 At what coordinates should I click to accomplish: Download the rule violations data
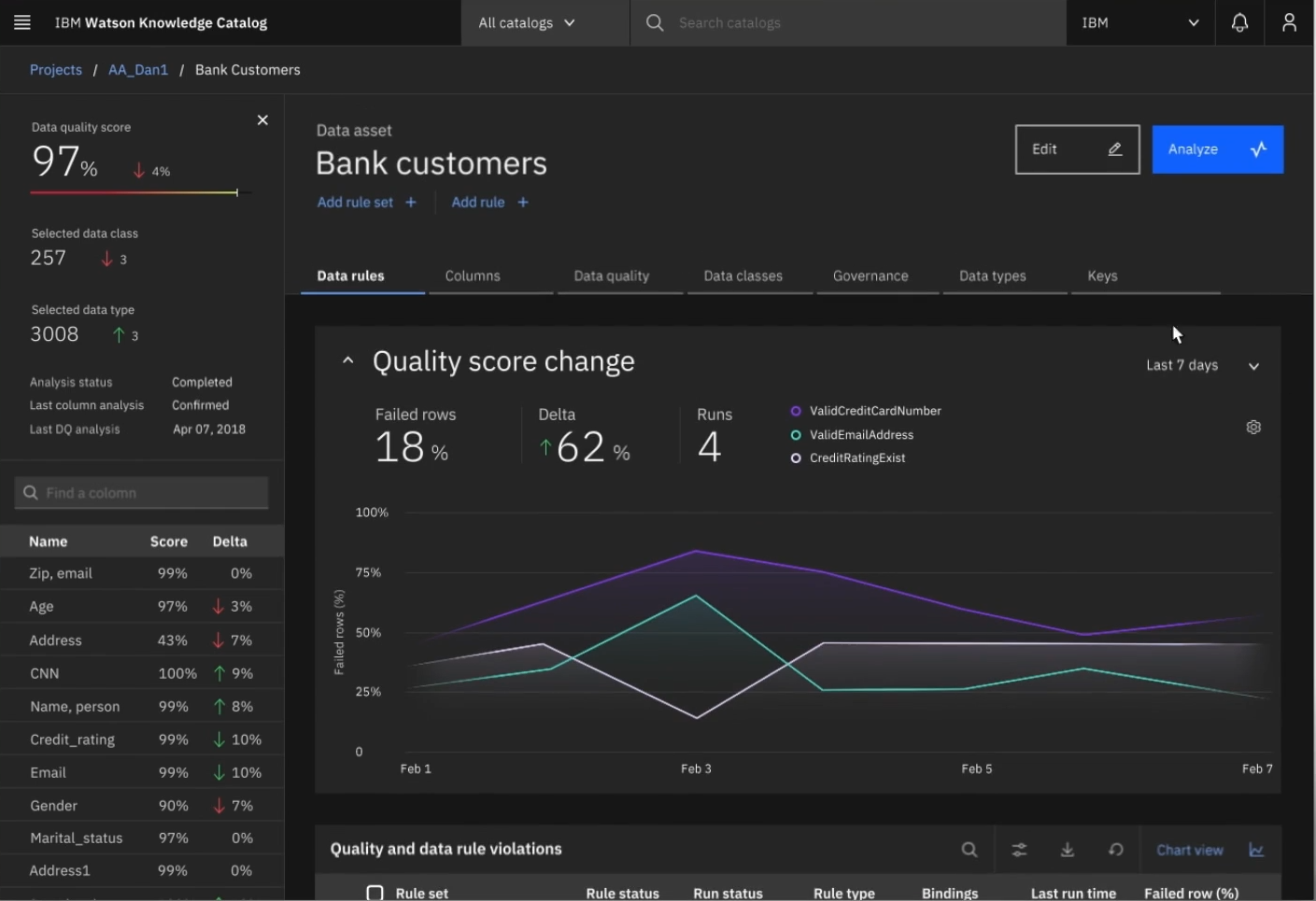(1068, 850)
